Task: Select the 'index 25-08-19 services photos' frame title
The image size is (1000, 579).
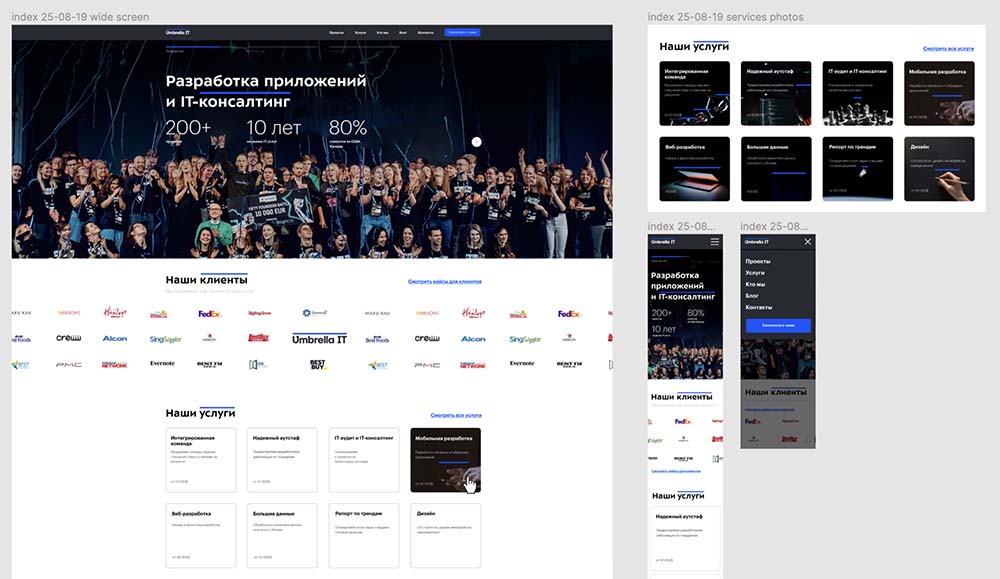Action: click(725, 17)
